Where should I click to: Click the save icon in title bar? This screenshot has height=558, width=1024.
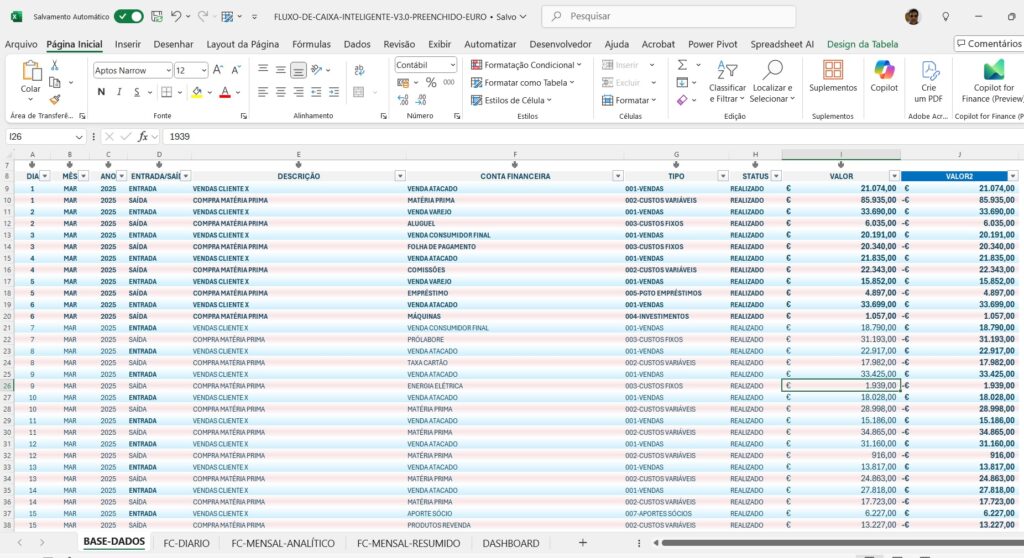[155, 17]
